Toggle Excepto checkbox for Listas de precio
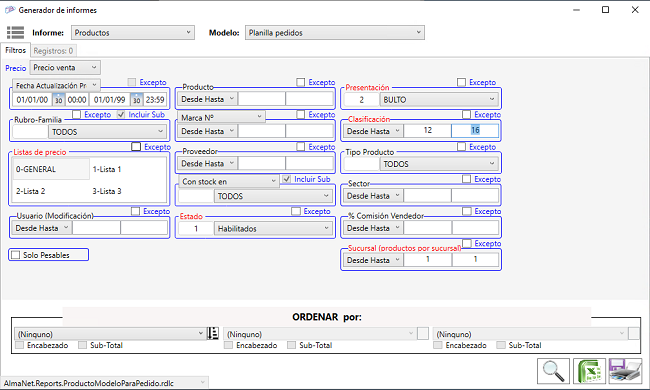The image size is (650, 390). coord(136,147)
